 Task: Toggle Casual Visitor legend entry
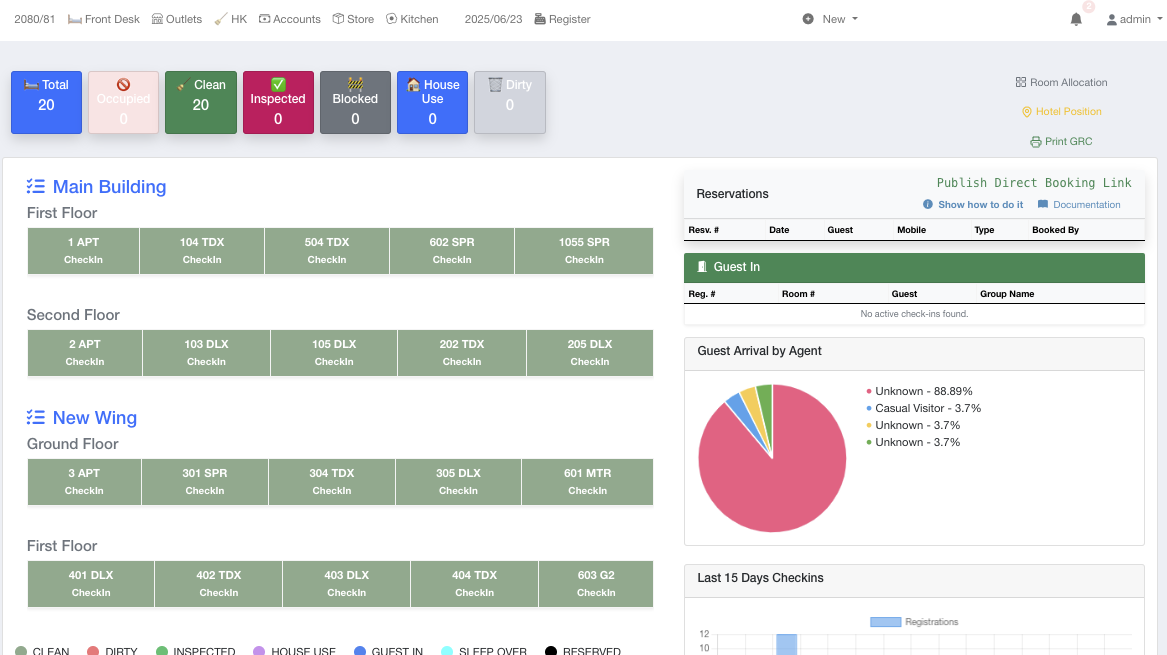924,408
